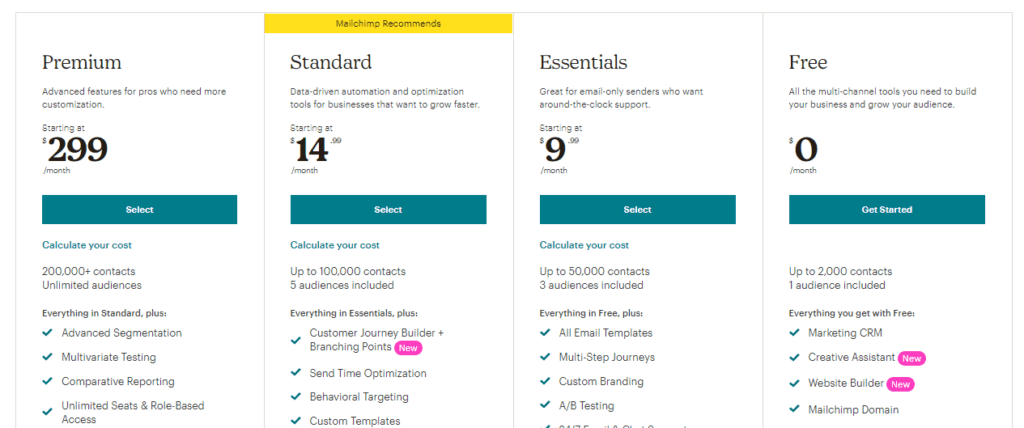Click checkmark beside Advanced Segmentation
This screenshot has width=1024, height=428.
tap(47, 333)
